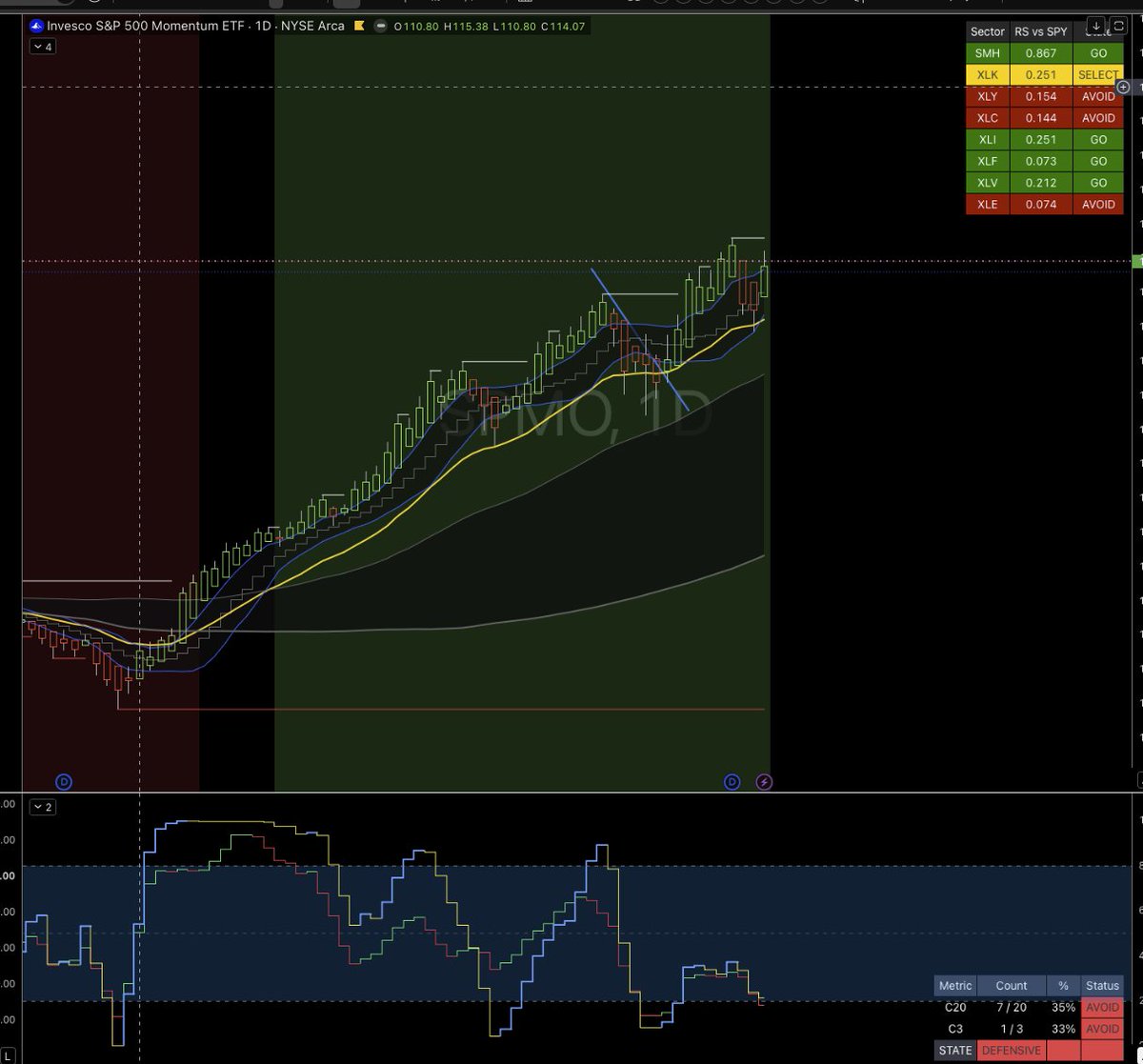Screen dimensions: 1143x1064
Task: Expand the collapsed 4 indicators legend
Action: [x=42, y=47]
